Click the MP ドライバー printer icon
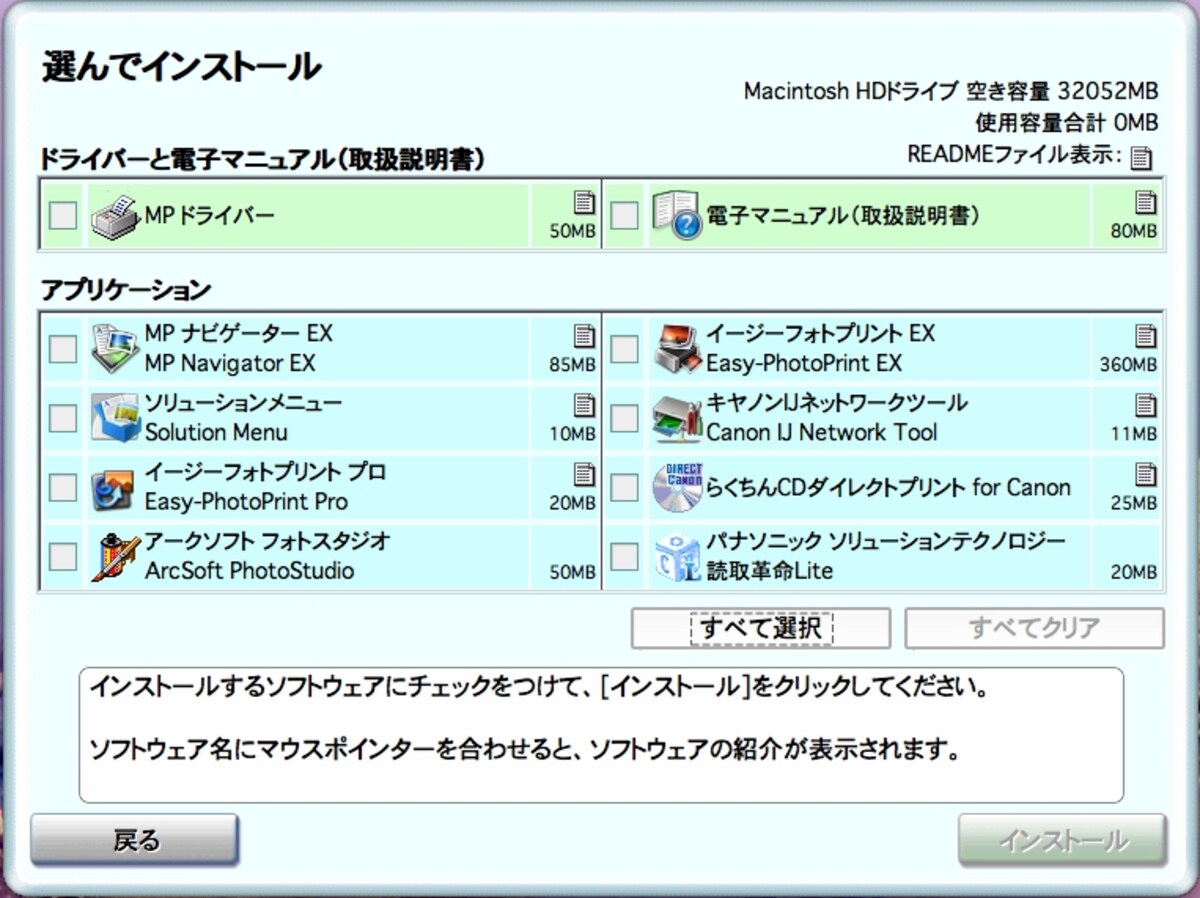The height and width of the screenshot is (898, 1200). click(115, 216)
